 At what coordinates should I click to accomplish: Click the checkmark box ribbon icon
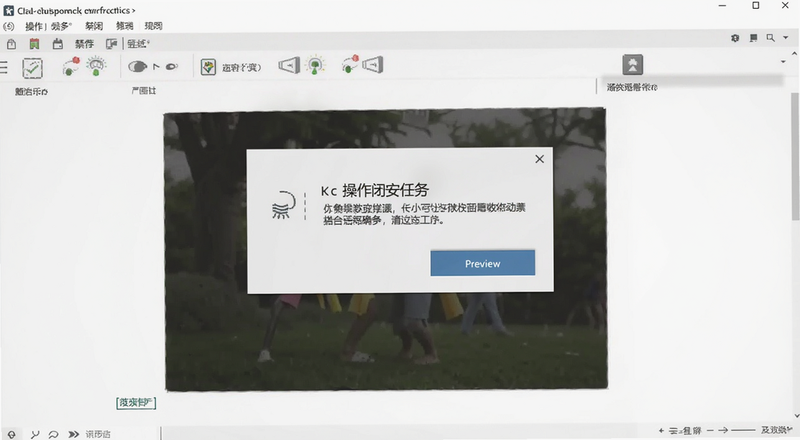click(32, 68)
